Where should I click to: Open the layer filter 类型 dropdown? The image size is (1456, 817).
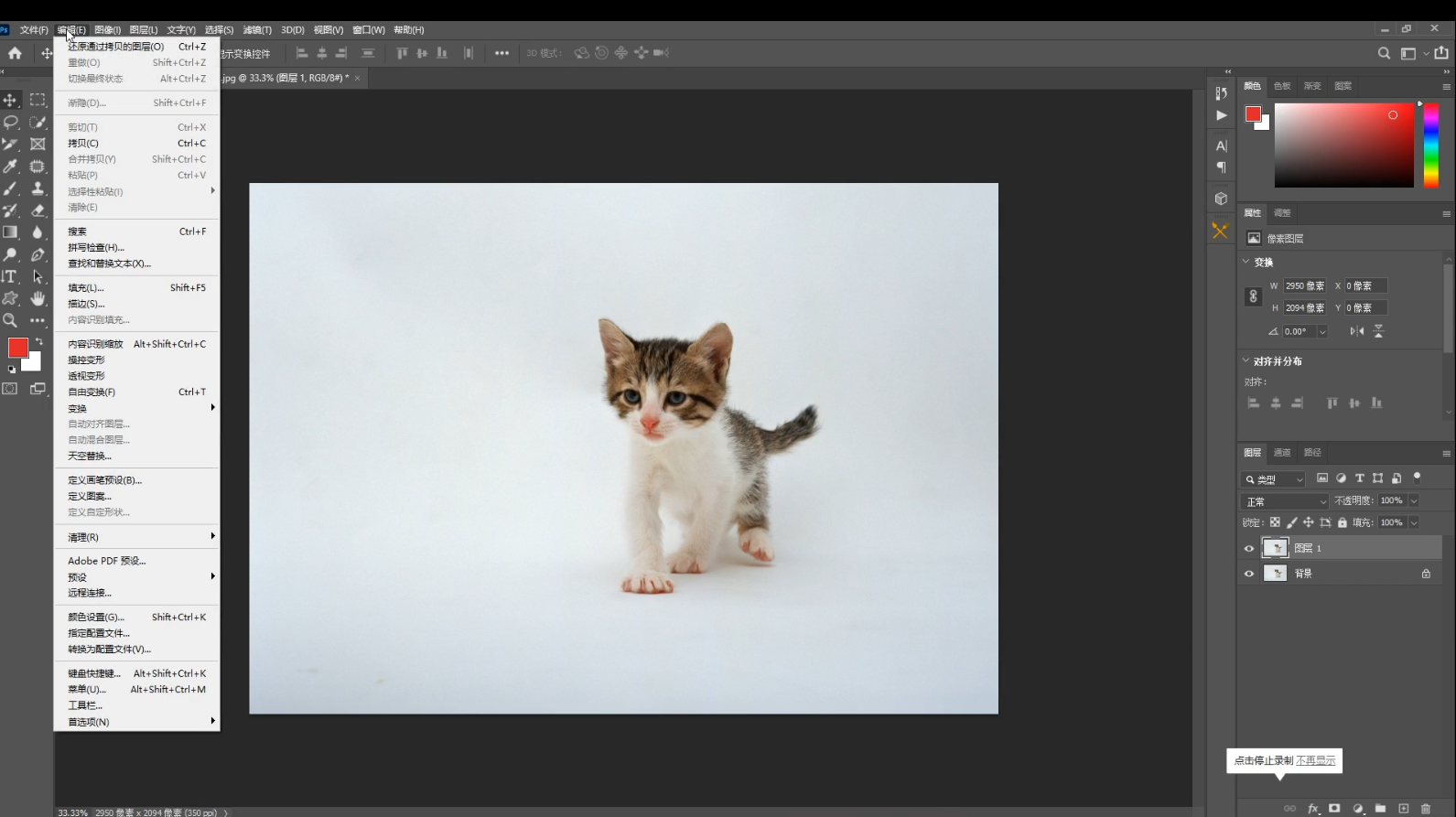(x=1274, y=479)
